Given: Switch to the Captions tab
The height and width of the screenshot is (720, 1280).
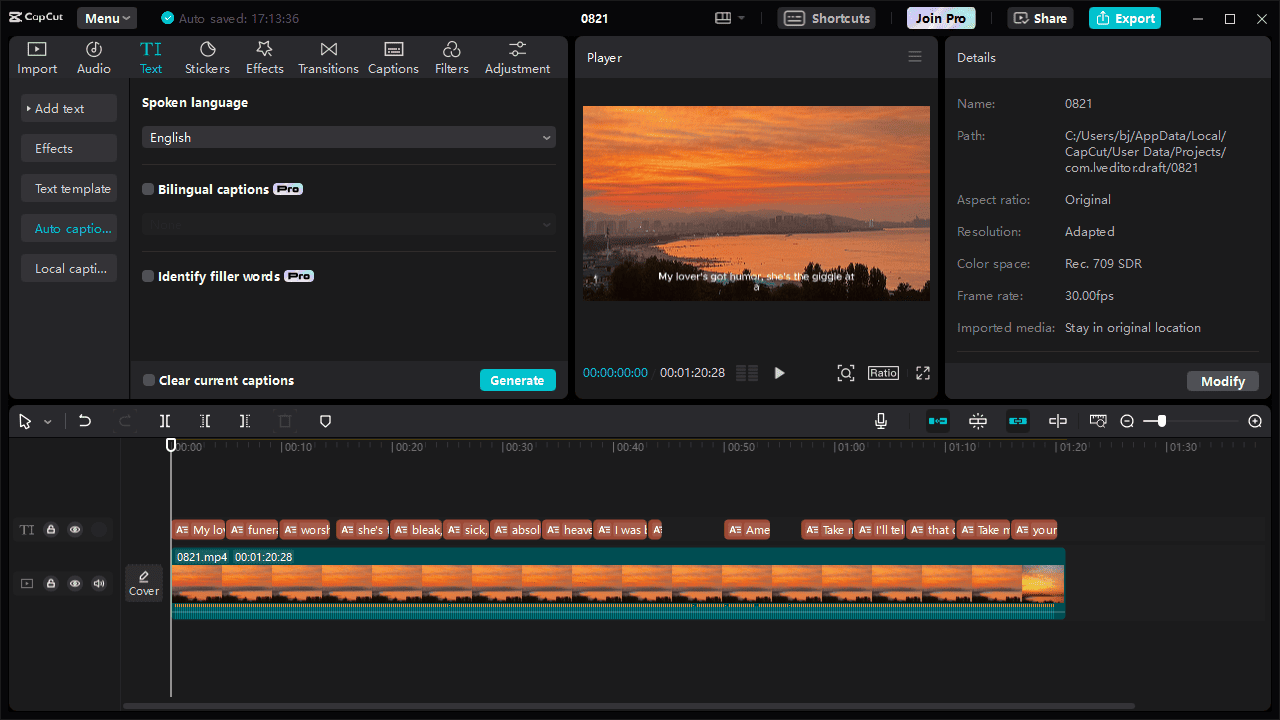Looking at the screenshot, I should (393, 58).
